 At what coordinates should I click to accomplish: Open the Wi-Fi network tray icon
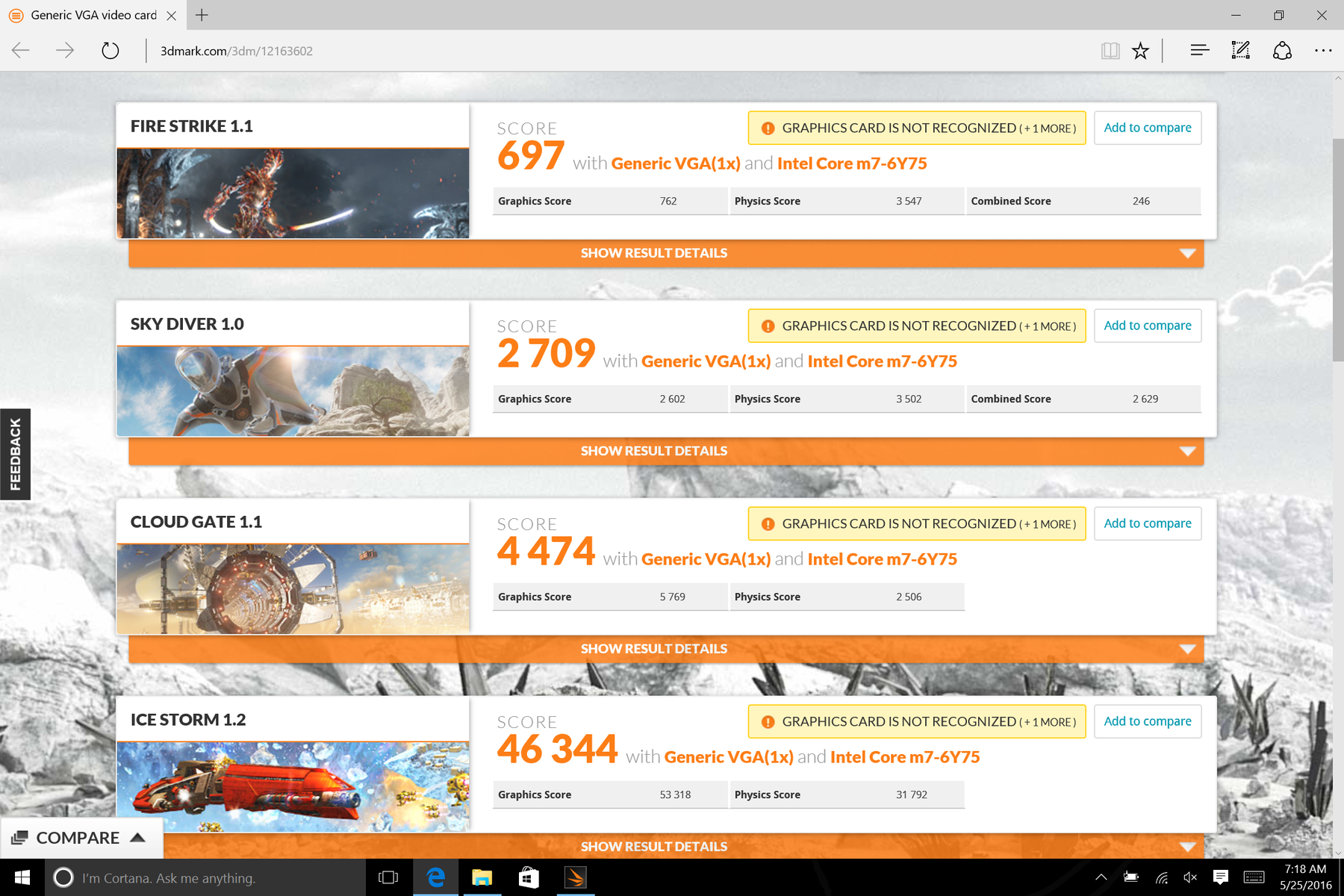click(x=1161, y=877)
